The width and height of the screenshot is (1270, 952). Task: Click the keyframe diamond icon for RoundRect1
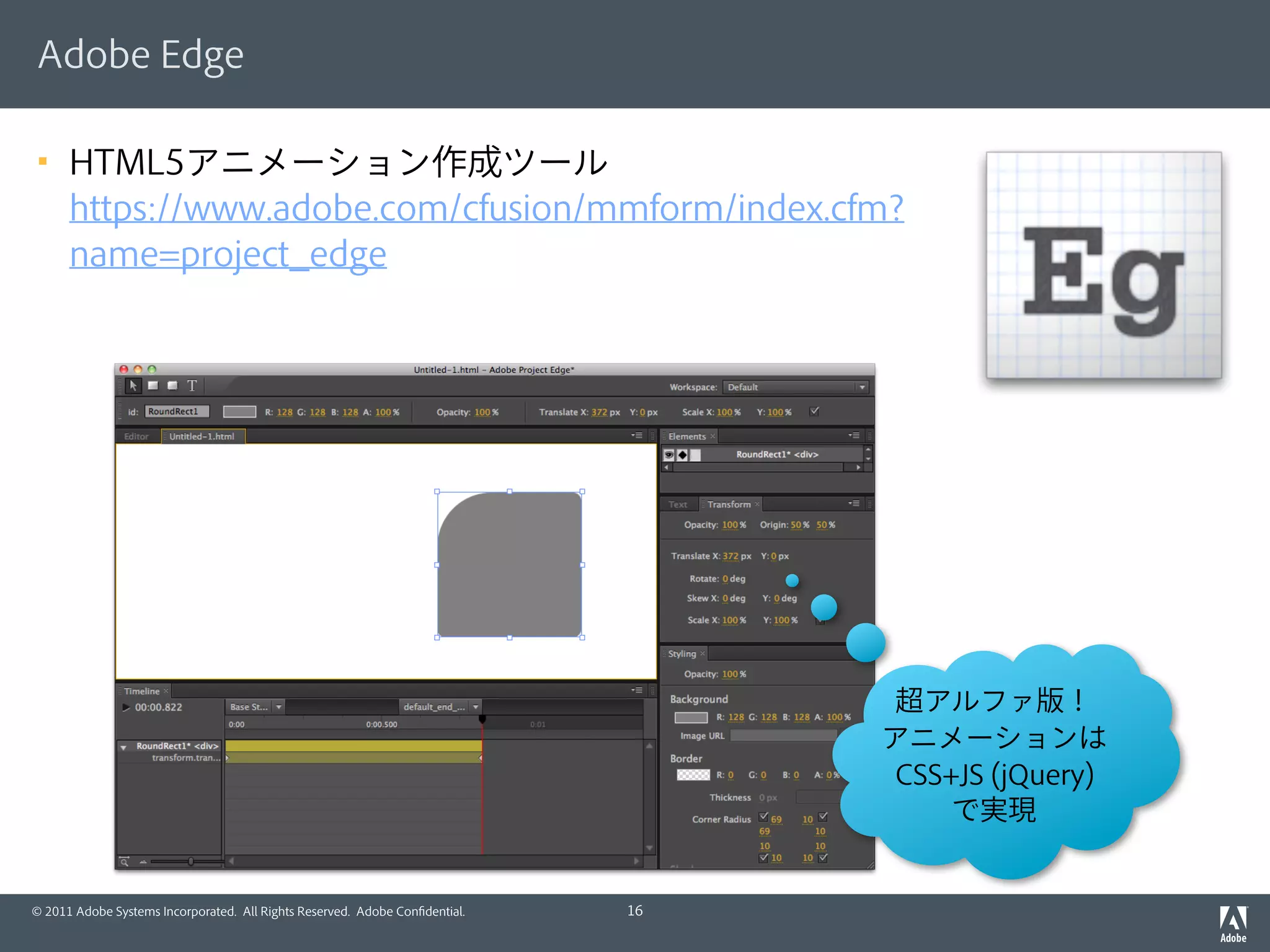coord(682,455)
